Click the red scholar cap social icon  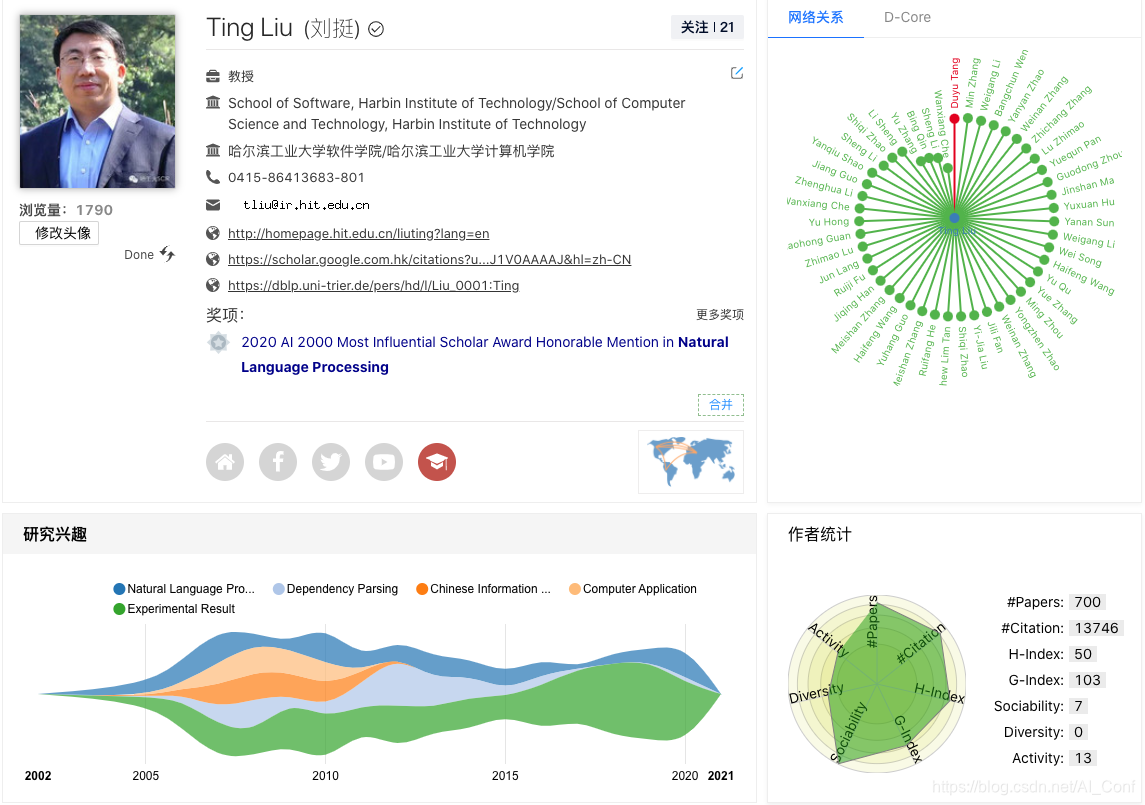tap(437, 461)
